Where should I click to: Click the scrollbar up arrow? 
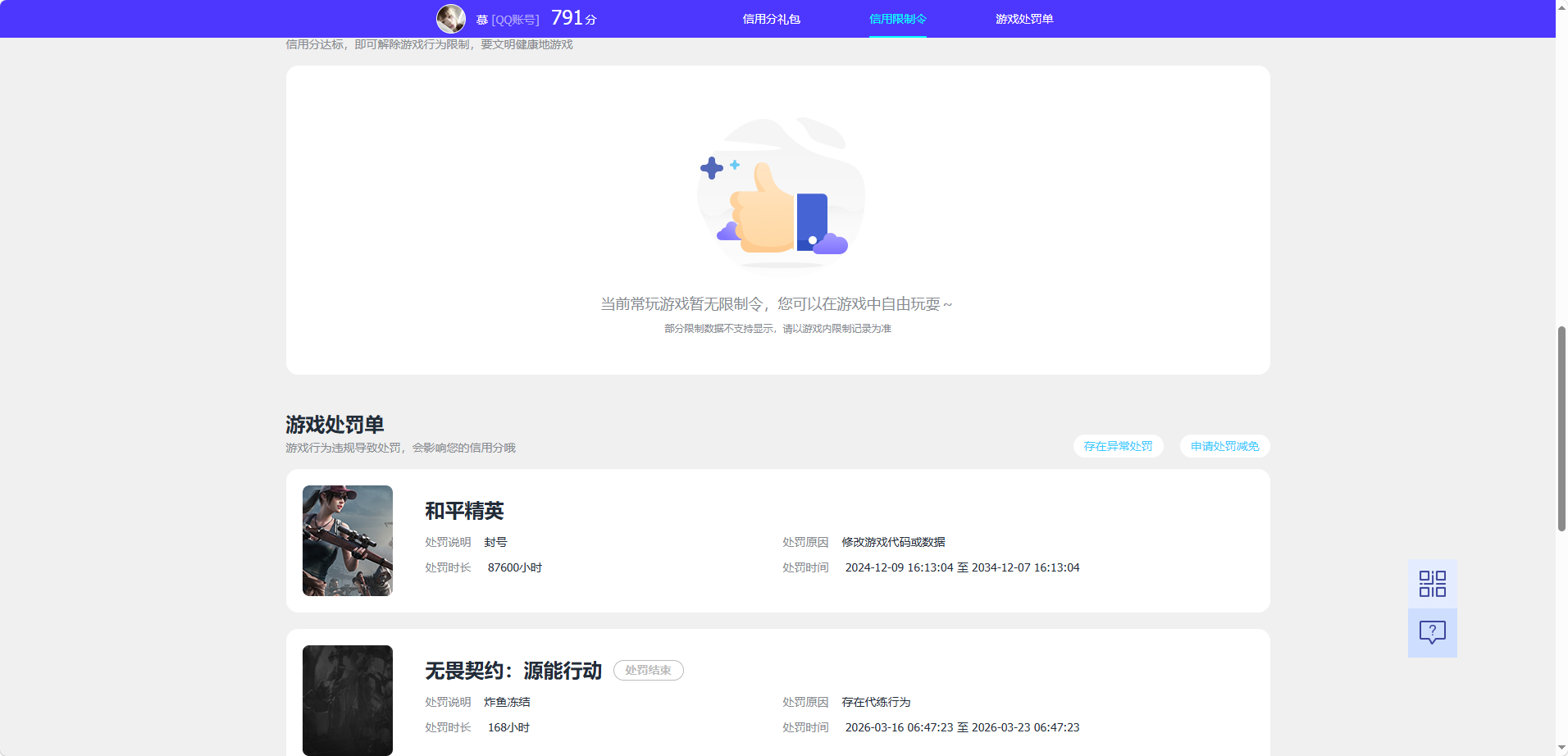[1561, 7]
